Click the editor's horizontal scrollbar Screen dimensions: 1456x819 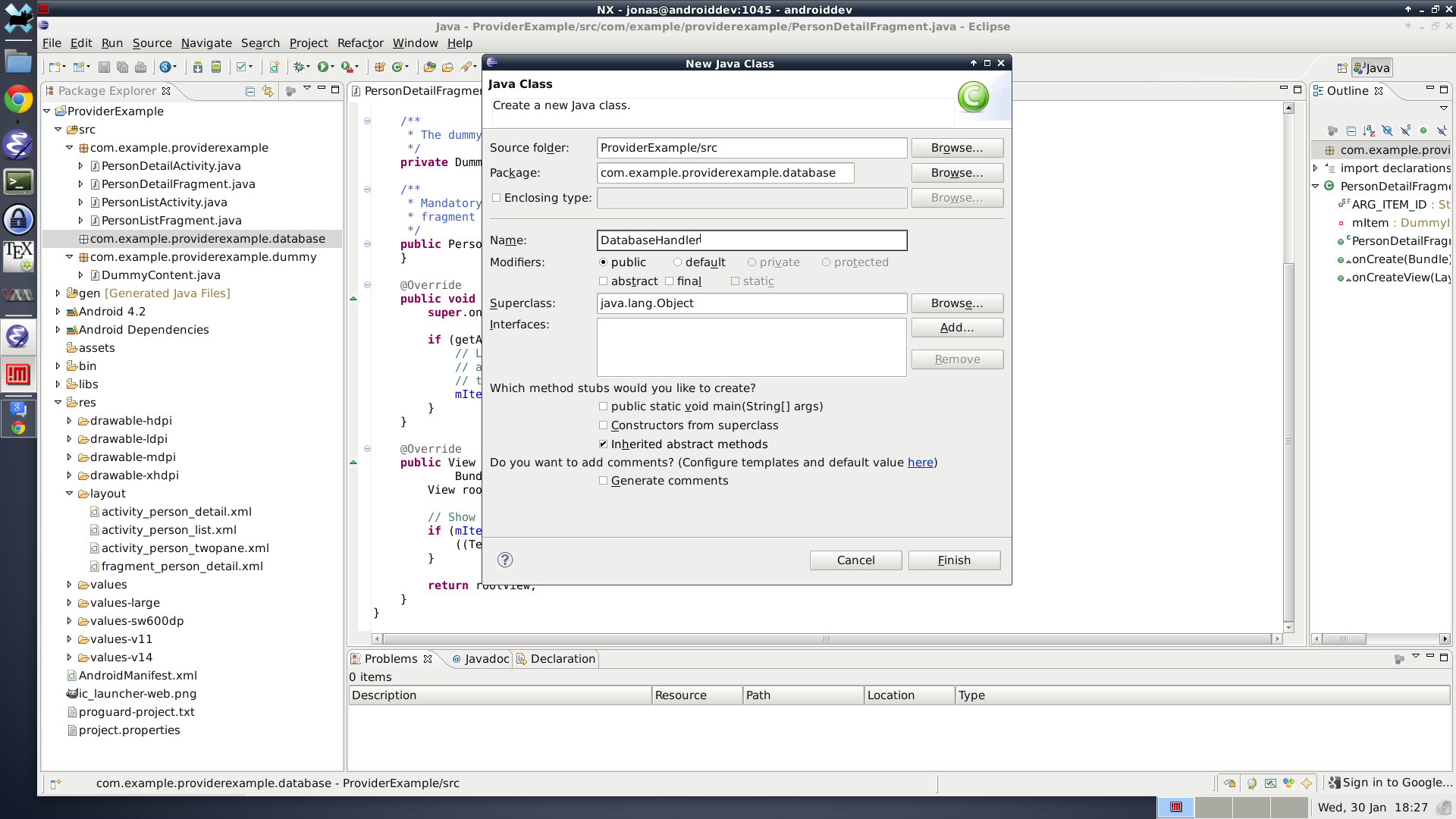pyautogui.click(x=827, y=639)
